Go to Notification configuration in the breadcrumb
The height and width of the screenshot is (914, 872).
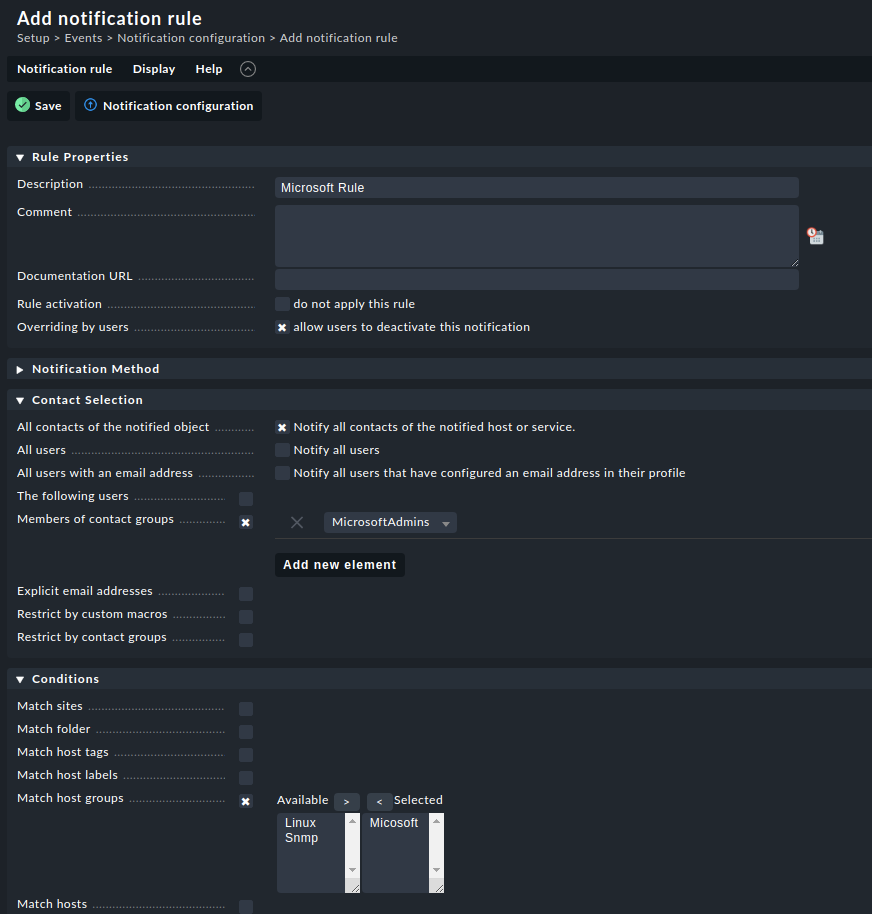191,38
